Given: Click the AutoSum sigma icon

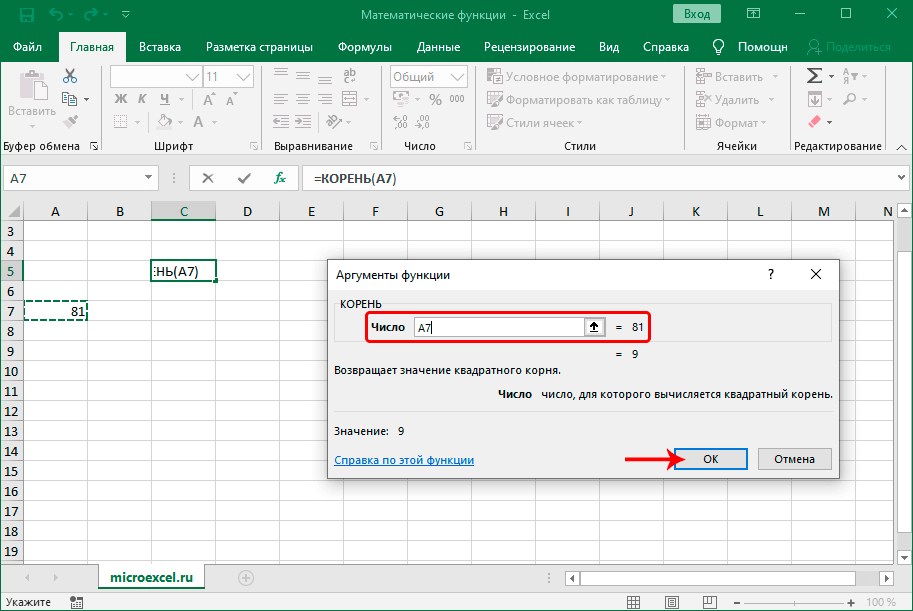Looking at the screenshot, I should tap(815, 76).
